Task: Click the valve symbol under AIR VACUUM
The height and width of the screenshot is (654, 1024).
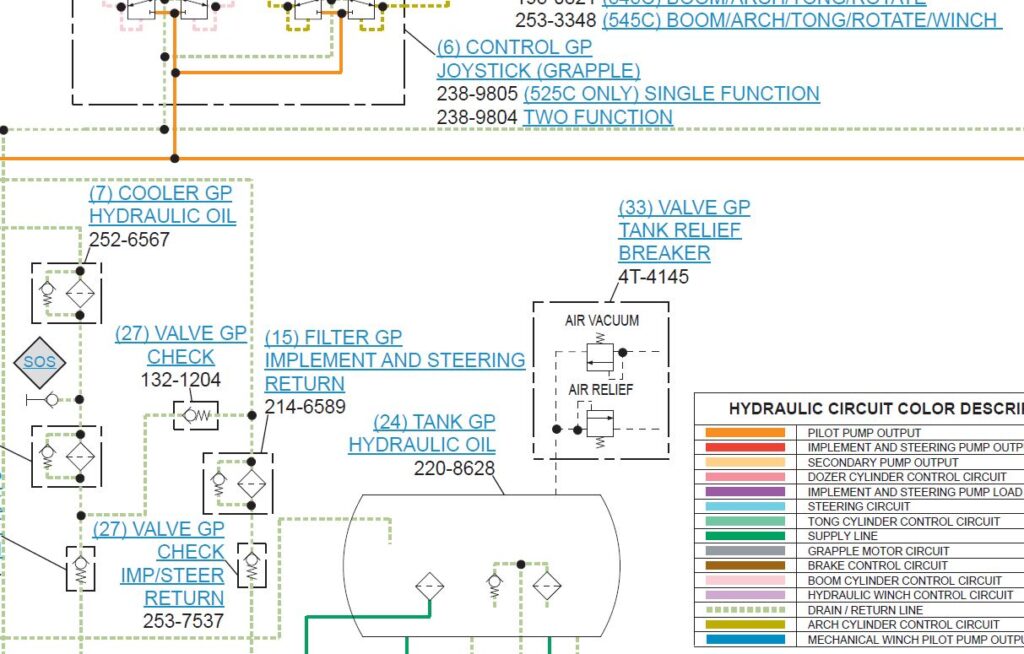Action: (600, 357)
